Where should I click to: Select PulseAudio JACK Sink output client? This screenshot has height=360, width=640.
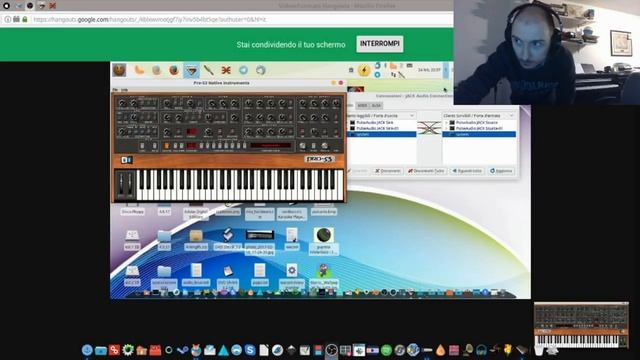pyautogui.click(x=374, y=122)
